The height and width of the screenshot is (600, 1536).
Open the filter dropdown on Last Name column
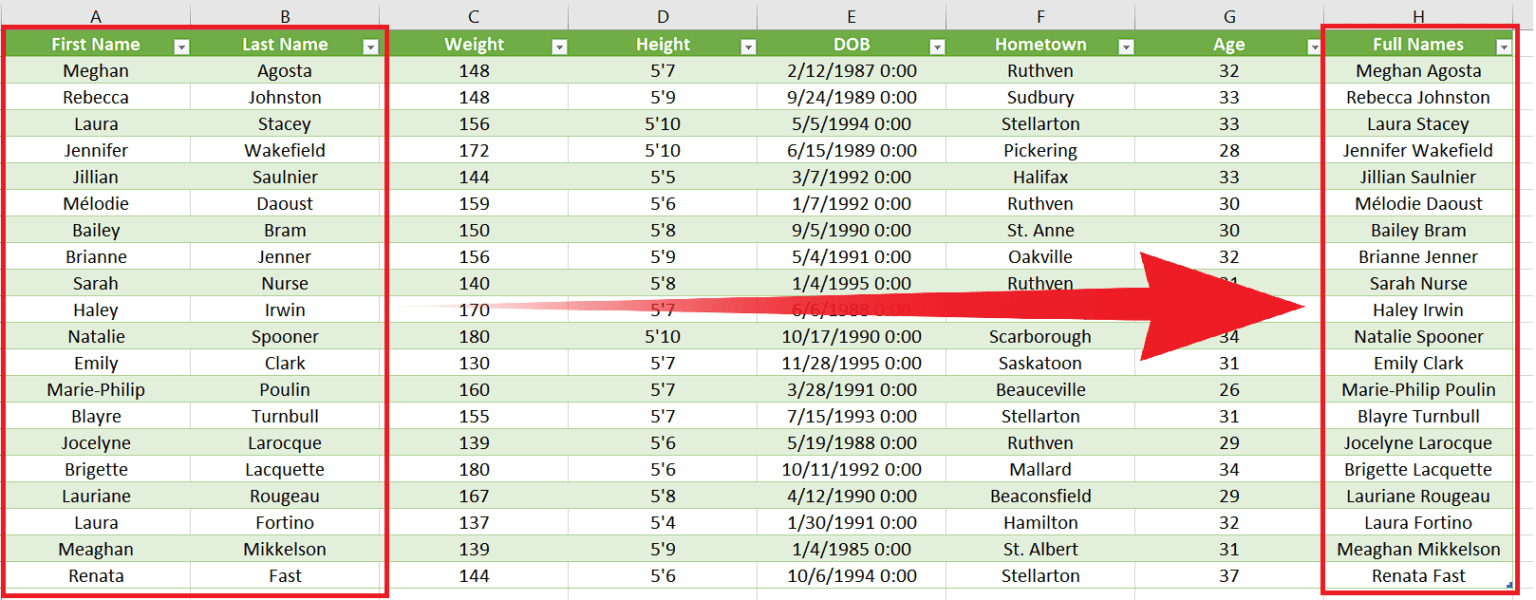click(369, 45)
